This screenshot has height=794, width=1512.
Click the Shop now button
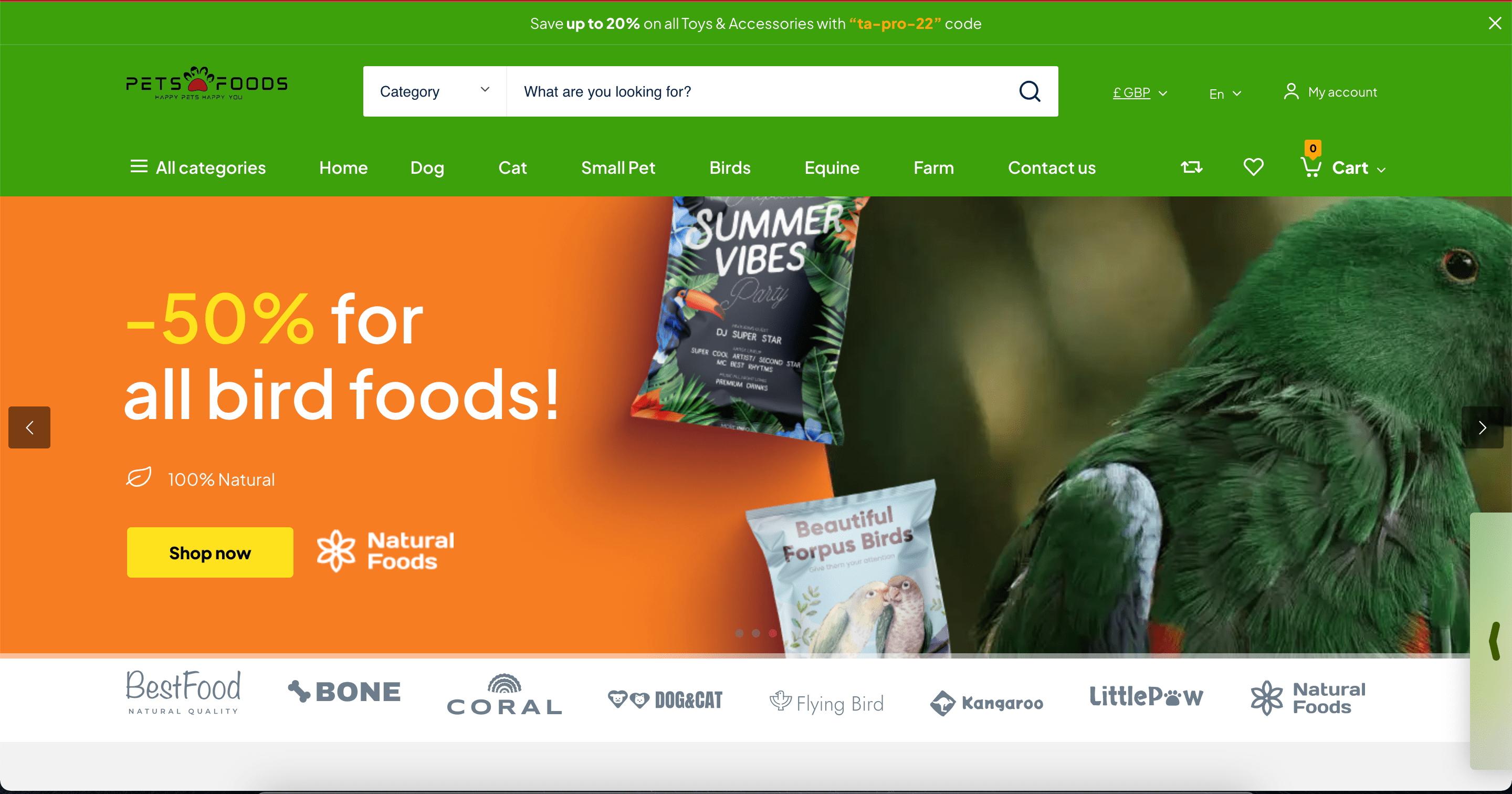tap(210, 552)
